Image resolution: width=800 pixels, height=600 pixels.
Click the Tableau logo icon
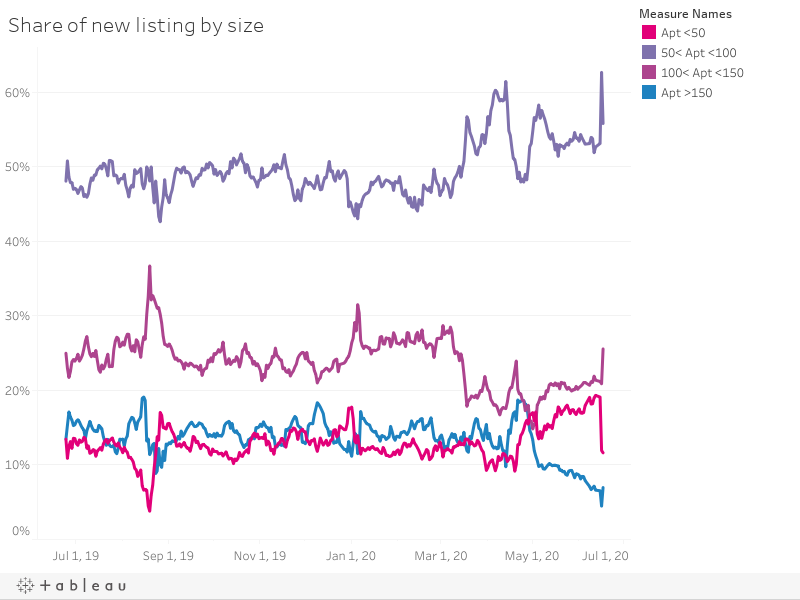[26, 585]
